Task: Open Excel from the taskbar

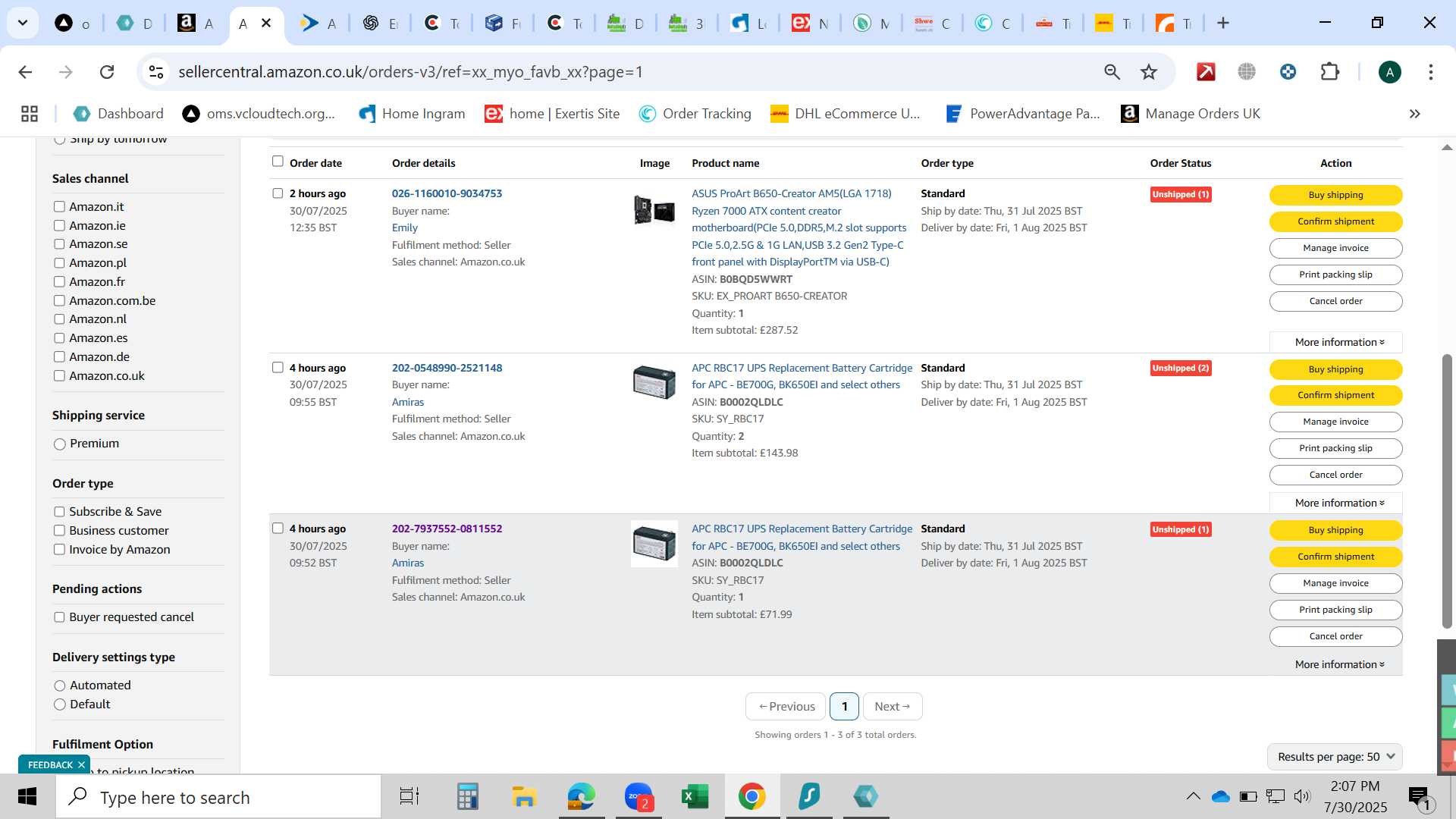Action: point(695,797)
